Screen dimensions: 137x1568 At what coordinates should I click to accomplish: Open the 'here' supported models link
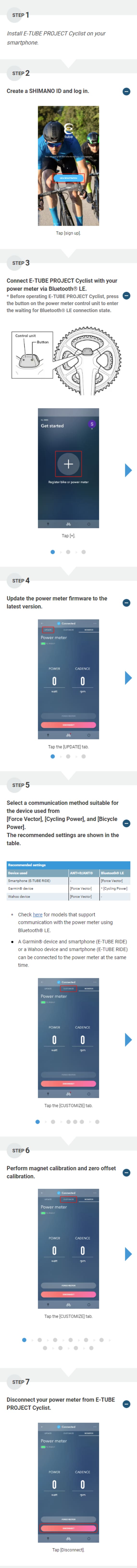38,914
